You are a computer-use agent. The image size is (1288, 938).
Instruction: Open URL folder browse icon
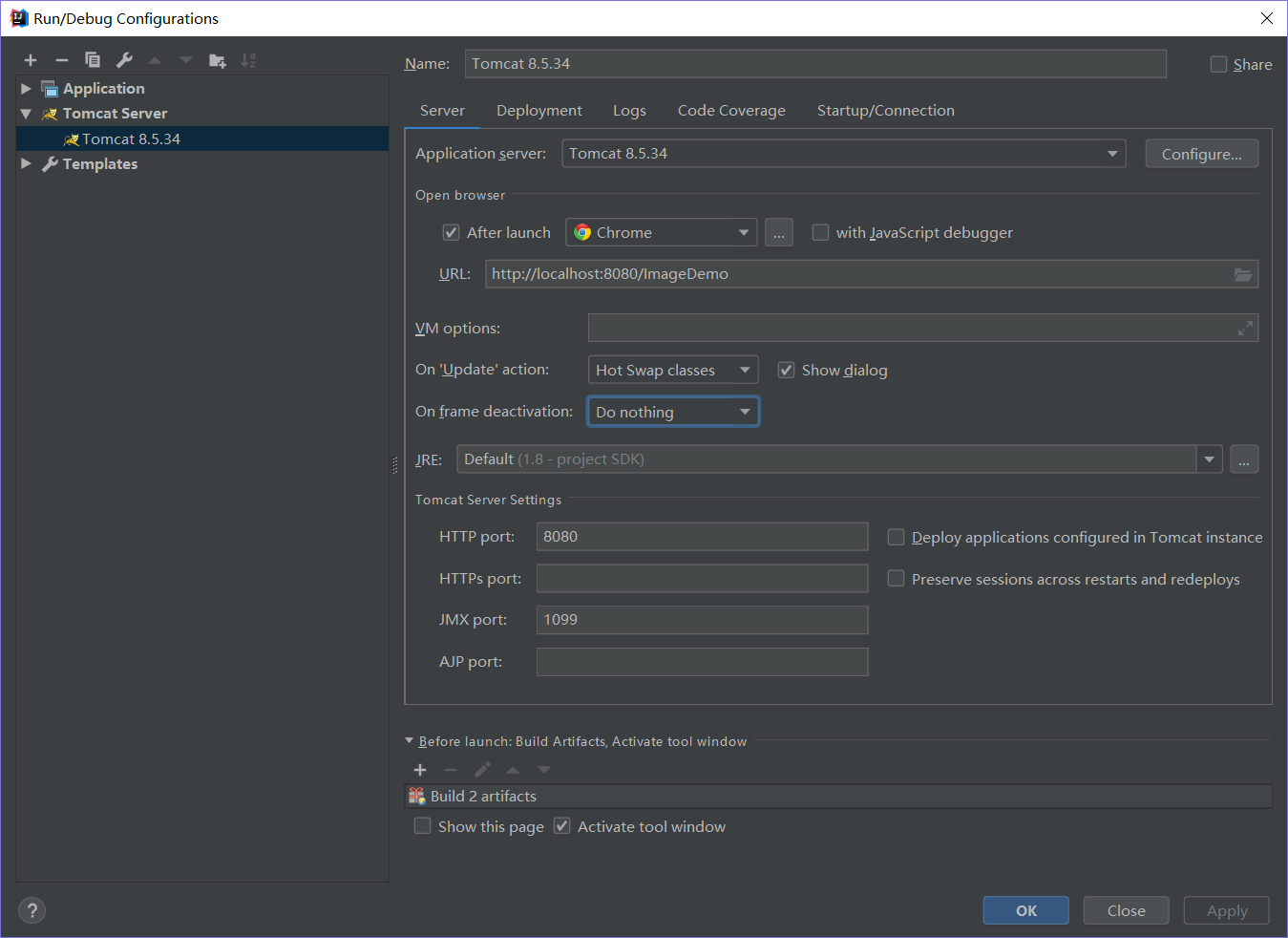1243,274
